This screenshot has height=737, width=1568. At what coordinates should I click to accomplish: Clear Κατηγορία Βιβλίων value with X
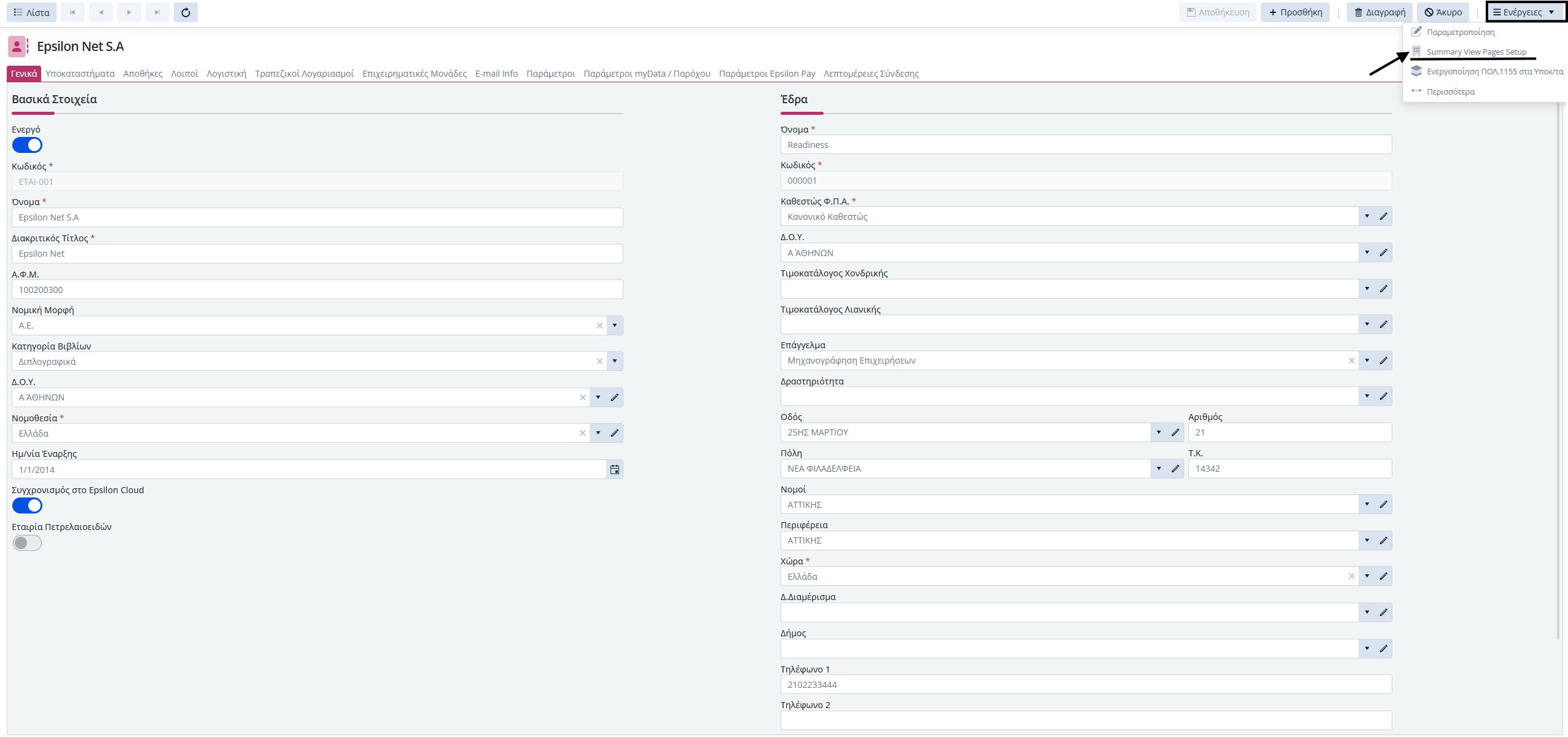(x=599, y=361)
